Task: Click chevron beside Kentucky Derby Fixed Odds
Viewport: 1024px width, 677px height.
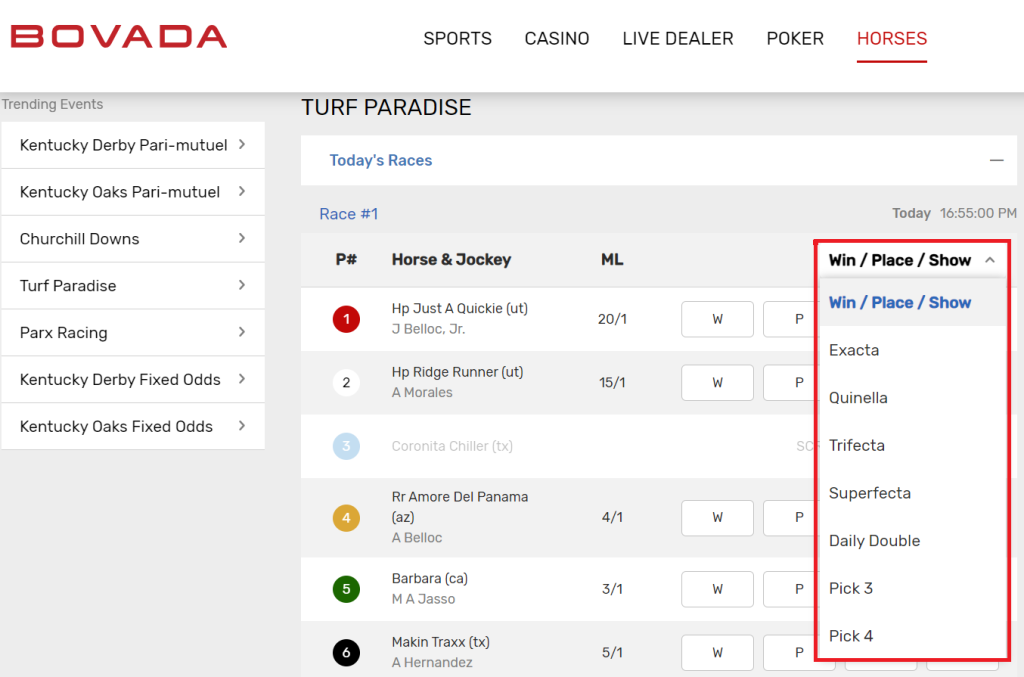Action: click(x=242, y=379)
